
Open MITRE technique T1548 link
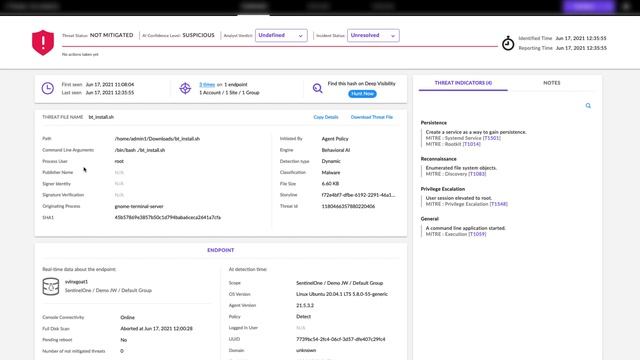498,204
